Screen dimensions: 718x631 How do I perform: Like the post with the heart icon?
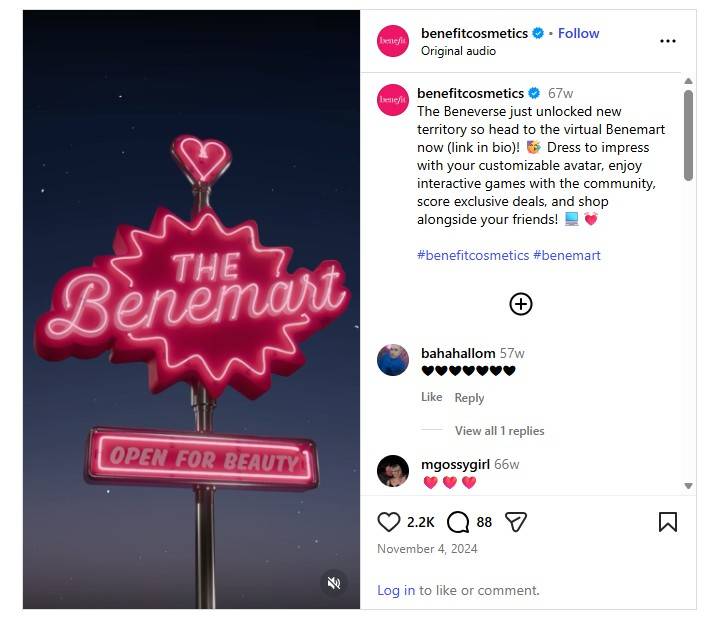pyautogui.click(x=389, y=522)
